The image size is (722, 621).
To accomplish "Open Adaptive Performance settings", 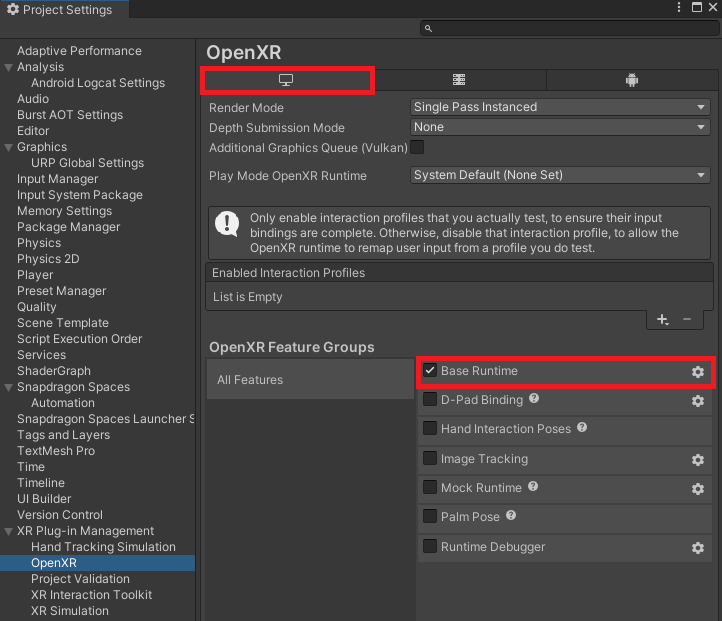I will click(x=79, y=51).
